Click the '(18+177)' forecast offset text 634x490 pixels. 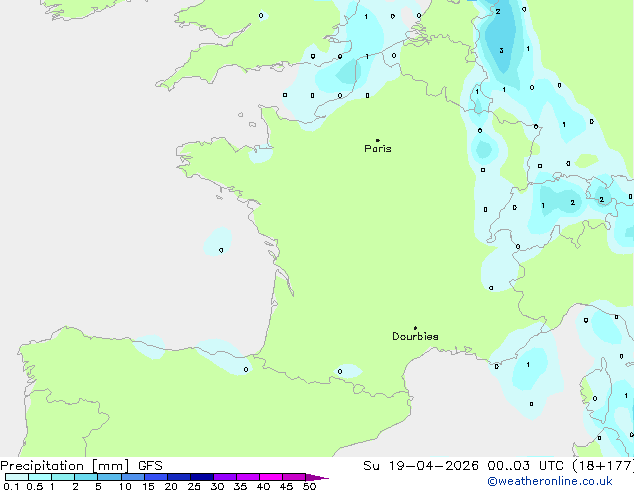(603, 466)
